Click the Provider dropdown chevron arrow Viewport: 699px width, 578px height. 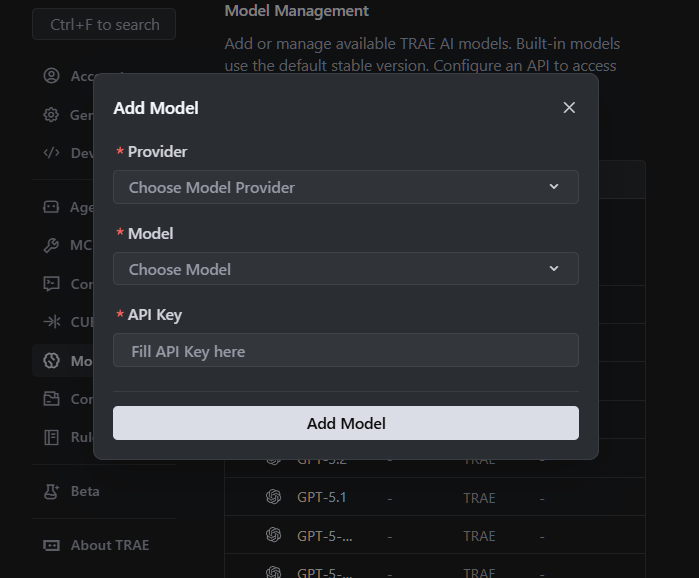point(555,187)
